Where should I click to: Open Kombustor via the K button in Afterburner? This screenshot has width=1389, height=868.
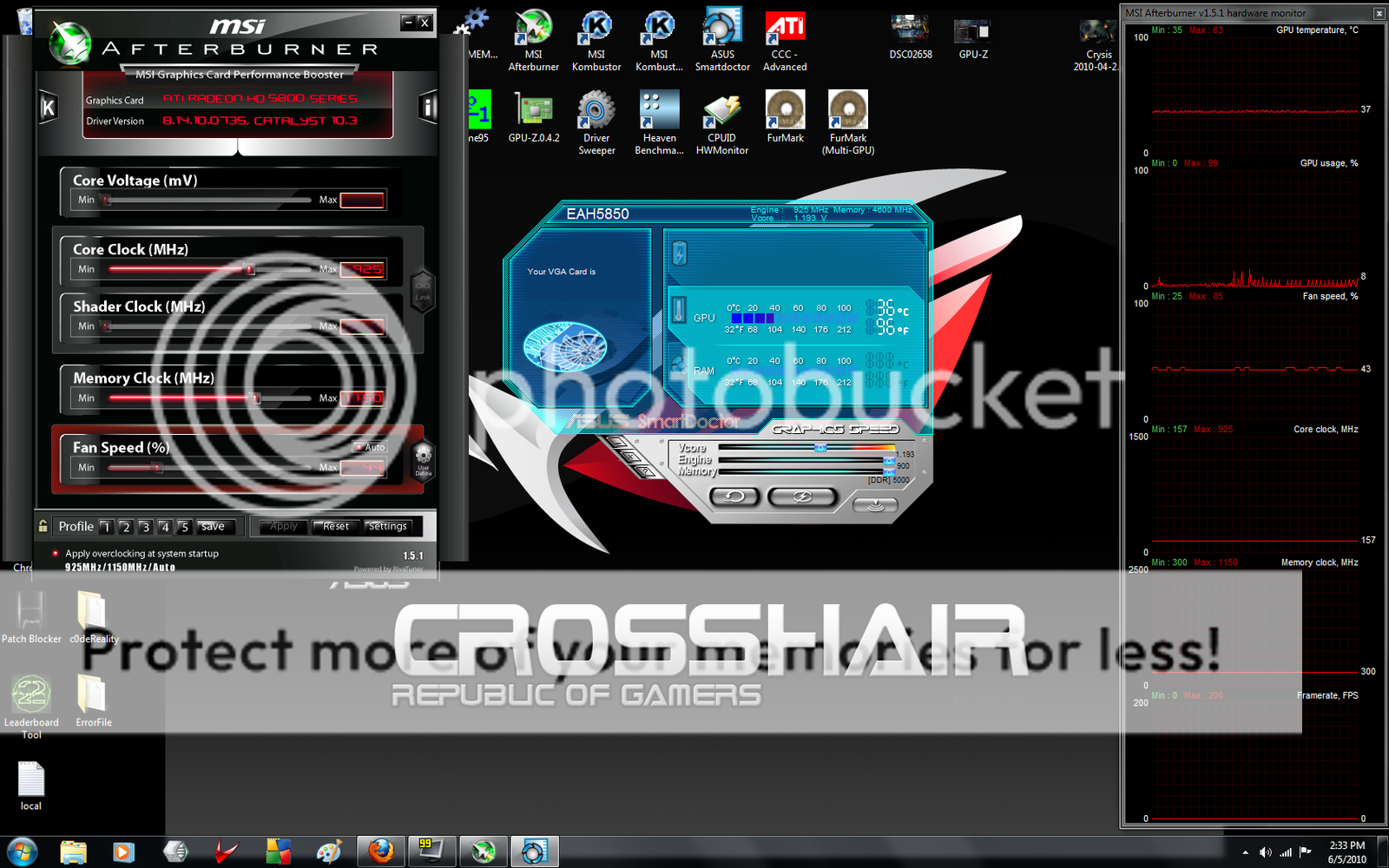pos(49,108)
